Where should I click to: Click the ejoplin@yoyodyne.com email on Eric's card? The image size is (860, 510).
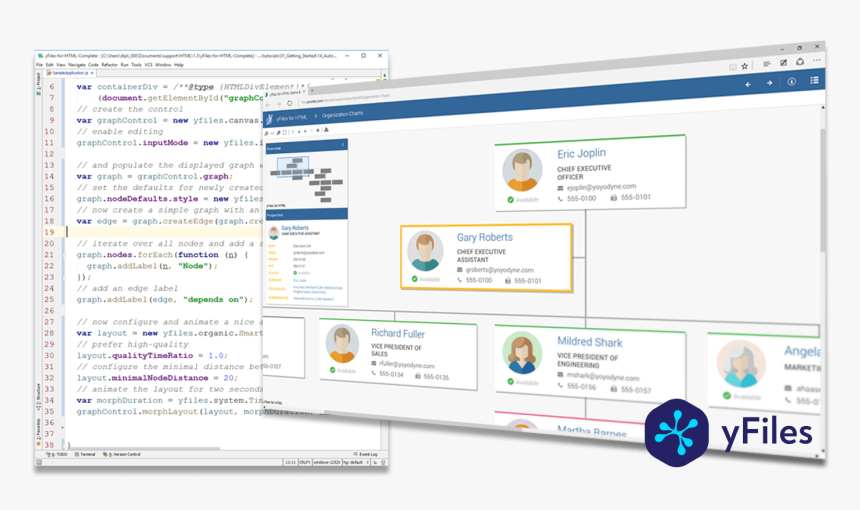click(601, 186)
